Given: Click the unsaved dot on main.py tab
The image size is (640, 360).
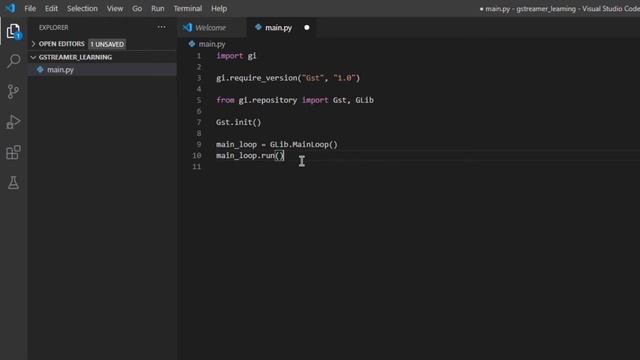Looking at the screenshot, I should (x=307, y=27).
